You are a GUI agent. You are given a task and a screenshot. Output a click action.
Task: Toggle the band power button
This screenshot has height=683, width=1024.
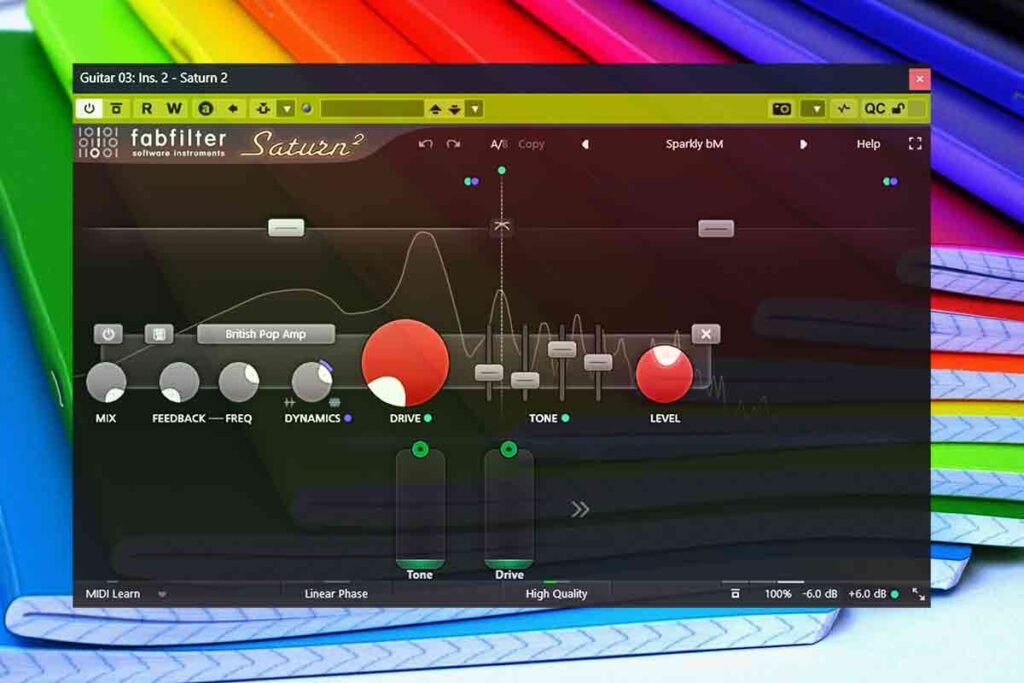tap(108, 334)
